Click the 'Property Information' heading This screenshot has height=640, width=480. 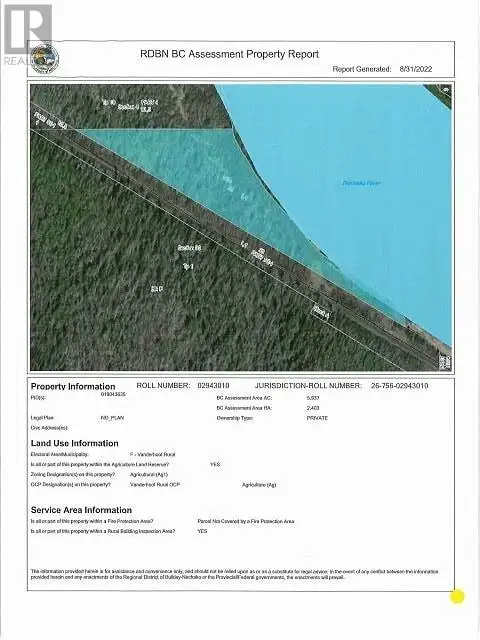click(x=73, y=386)
